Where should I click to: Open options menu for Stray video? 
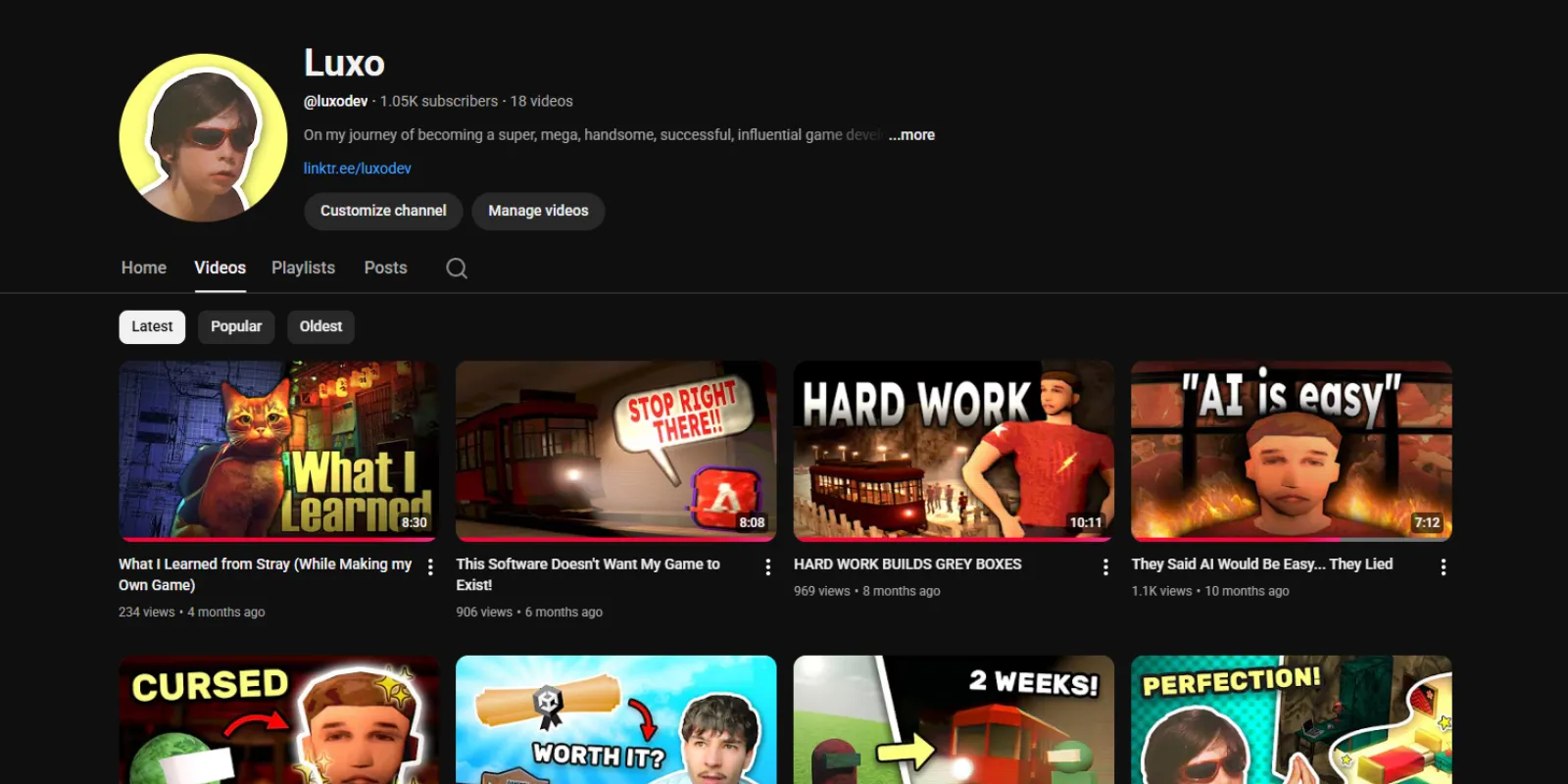coord(430,566)
